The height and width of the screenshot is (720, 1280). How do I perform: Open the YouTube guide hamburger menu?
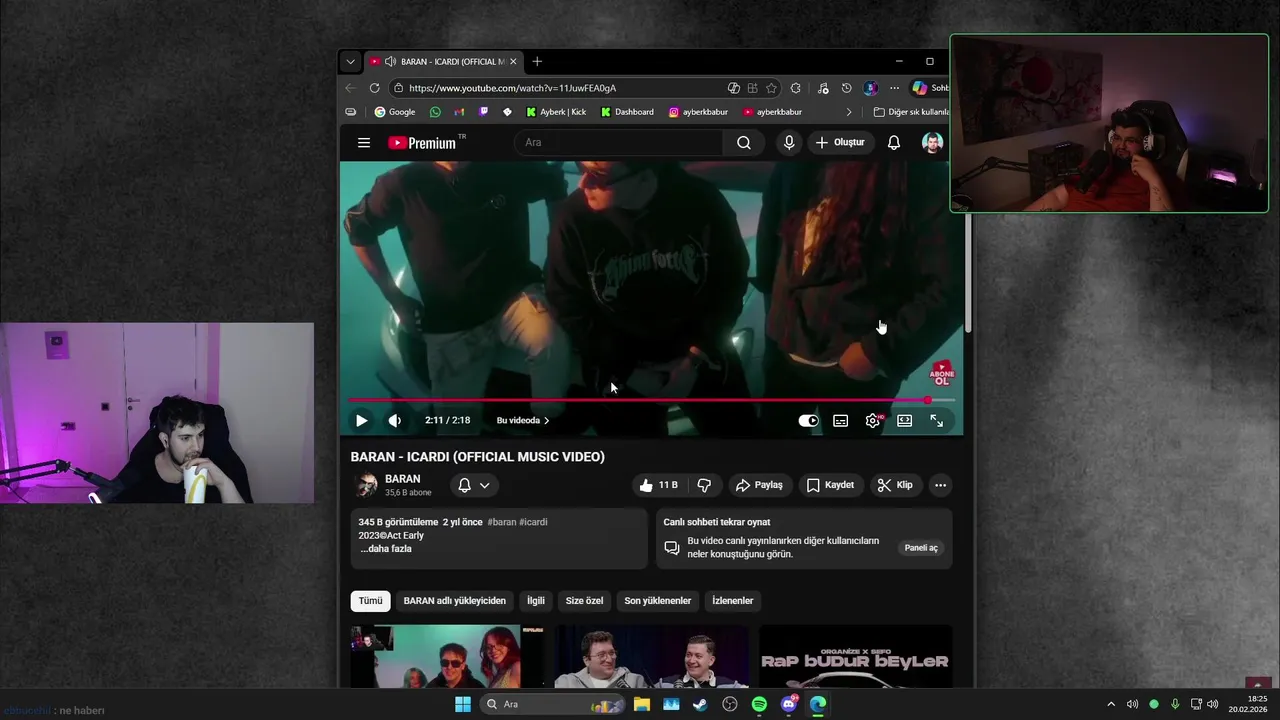click(364, 143)
